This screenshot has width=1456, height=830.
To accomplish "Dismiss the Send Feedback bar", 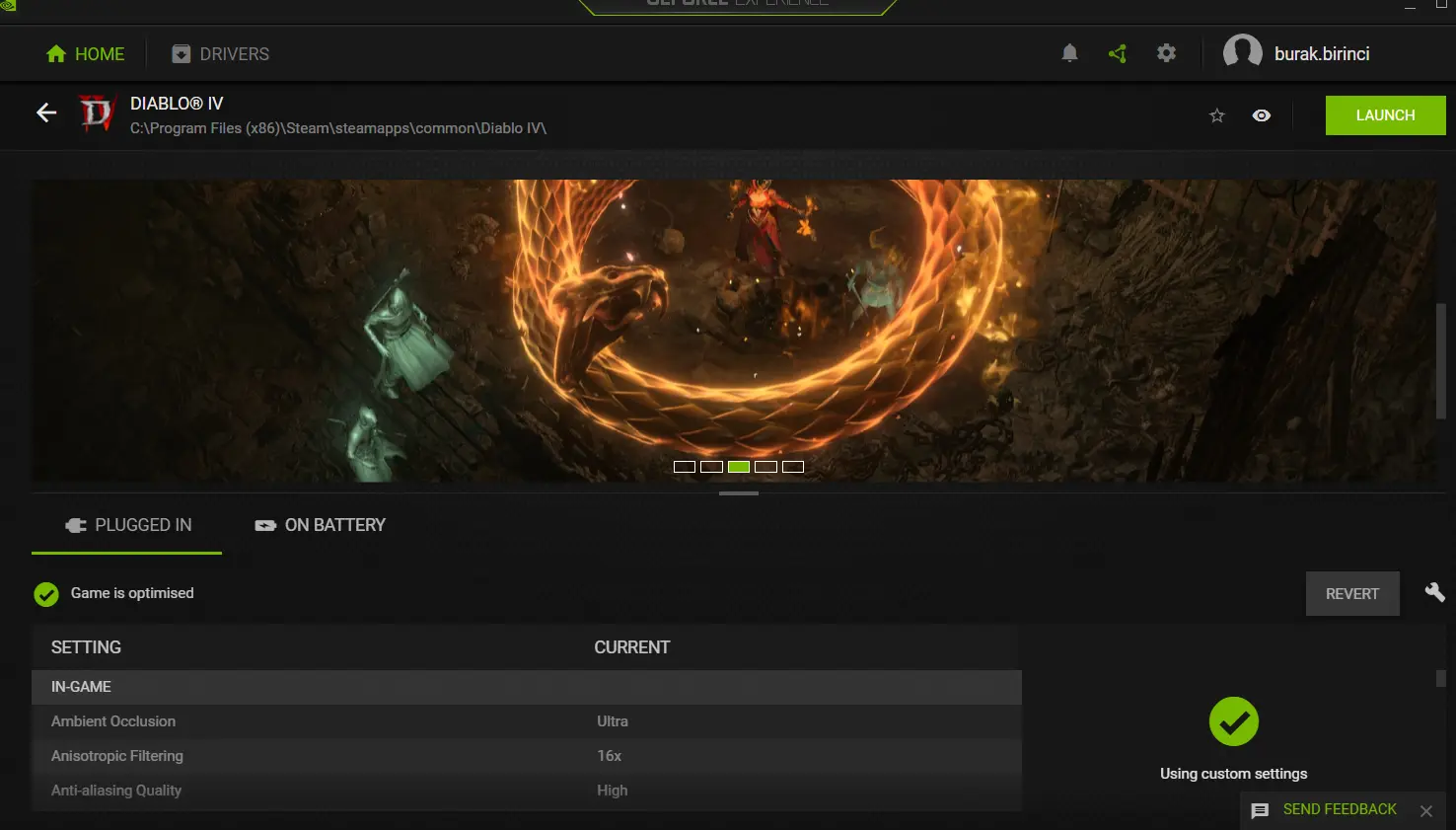I will coord(1425,810).
